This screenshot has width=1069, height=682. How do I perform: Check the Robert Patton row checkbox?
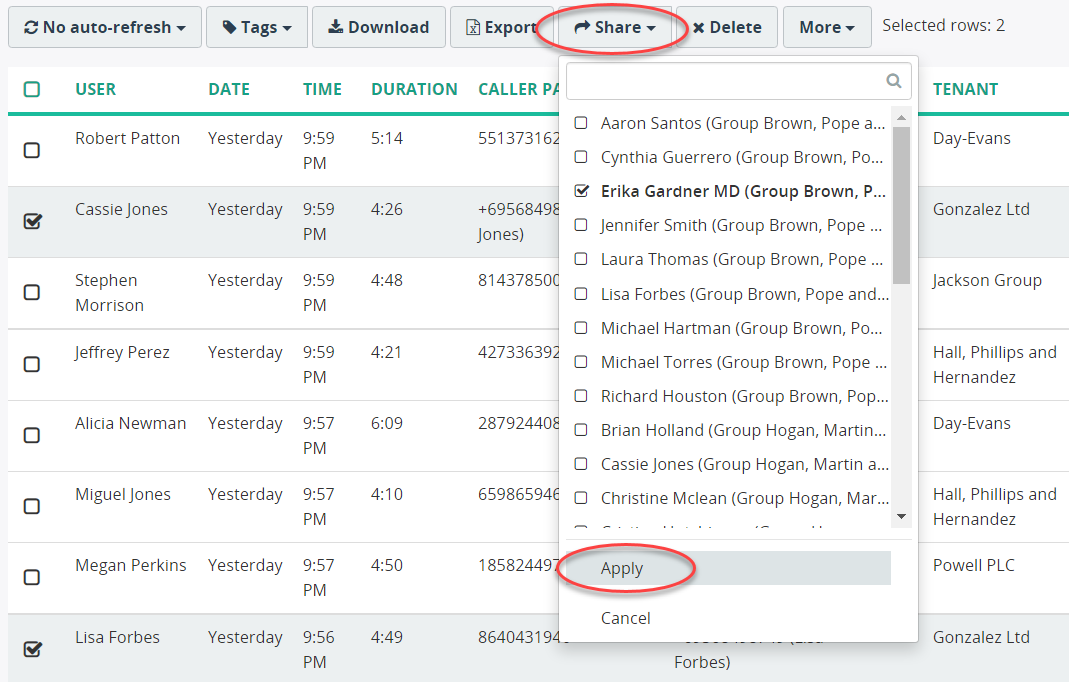(32, 150)
